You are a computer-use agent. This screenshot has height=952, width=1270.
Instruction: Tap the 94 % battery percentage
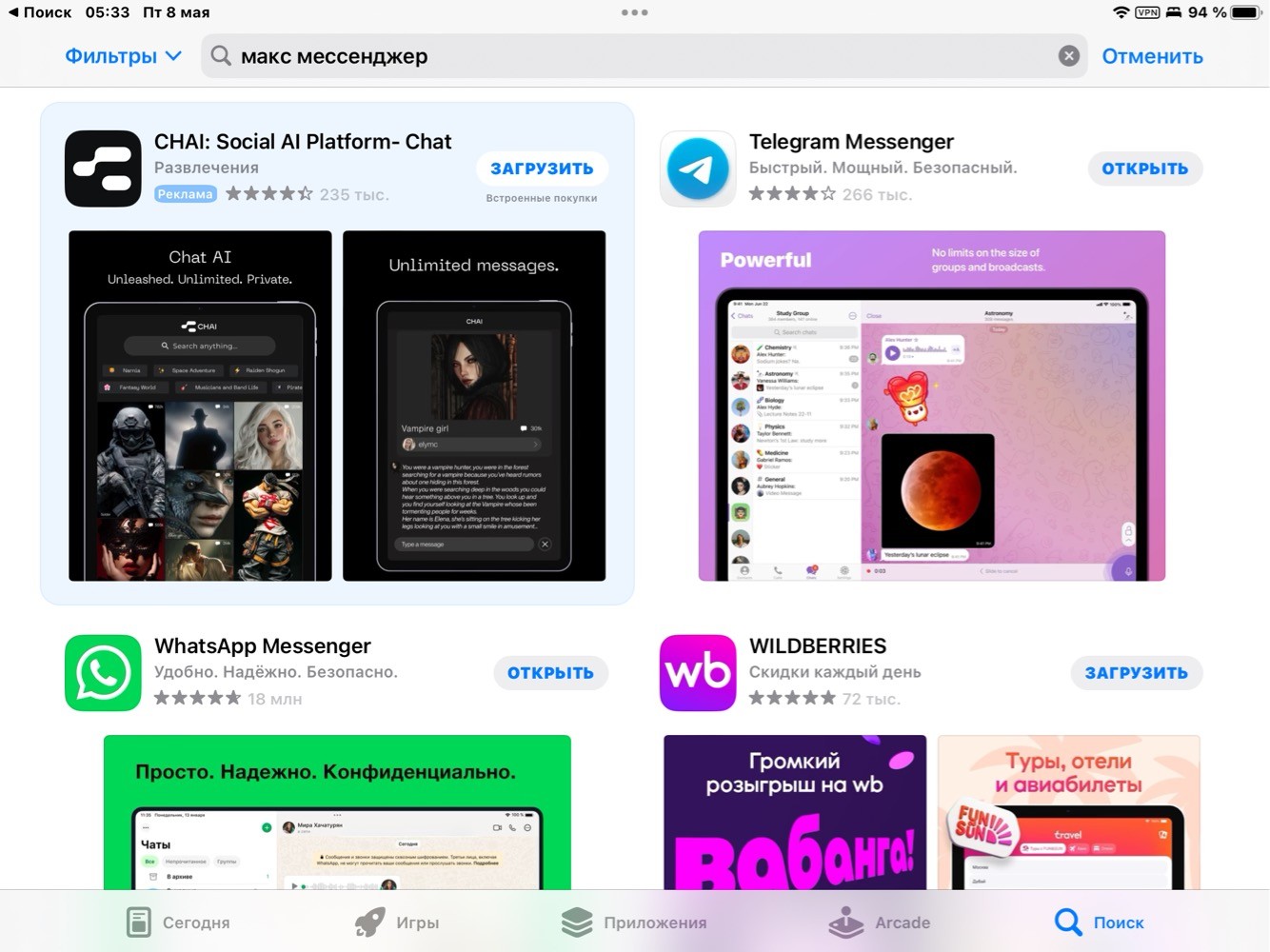[1207, 12]
